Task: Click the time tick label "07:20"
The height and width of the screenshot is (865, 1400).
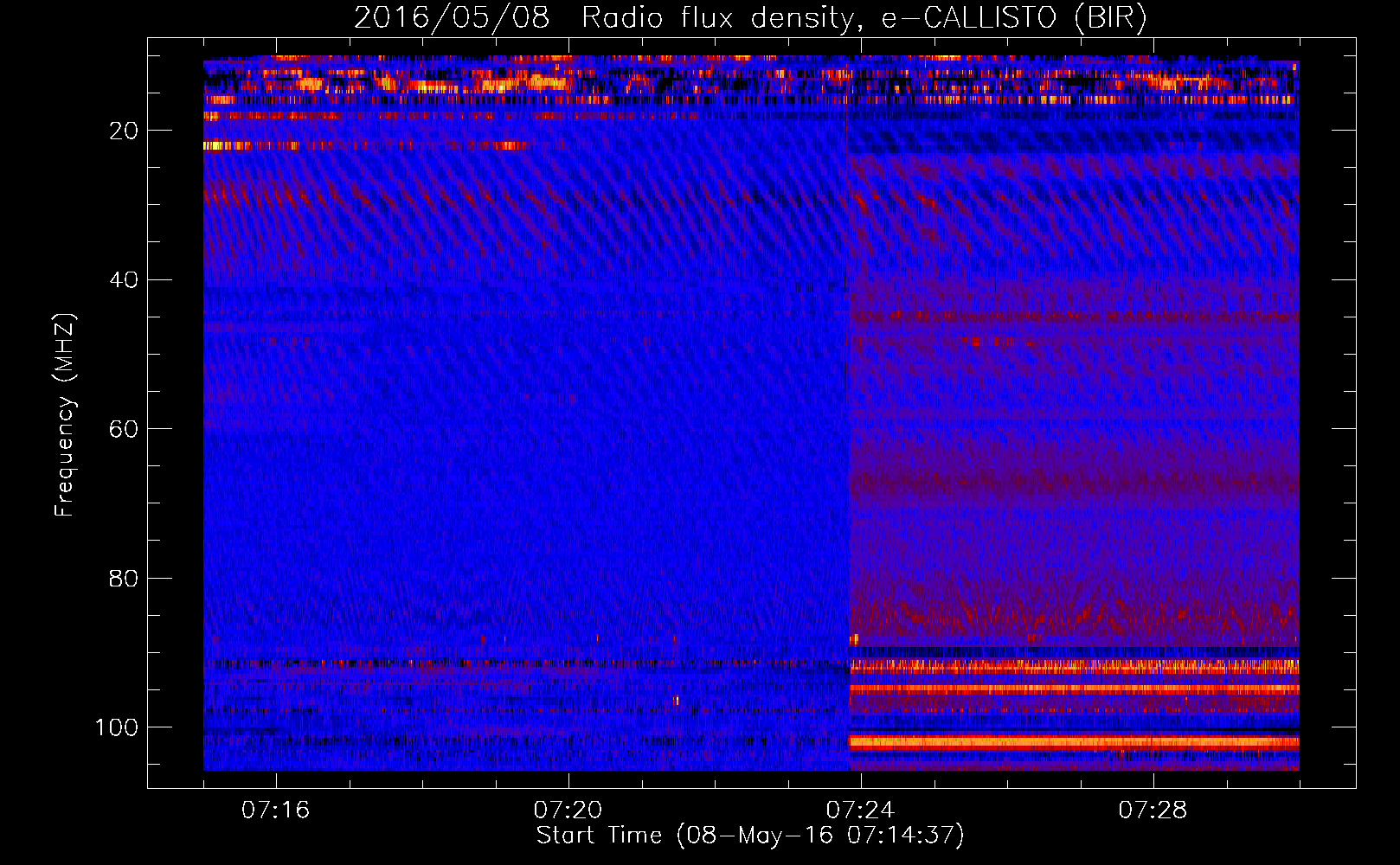Action: pos(568,811)
